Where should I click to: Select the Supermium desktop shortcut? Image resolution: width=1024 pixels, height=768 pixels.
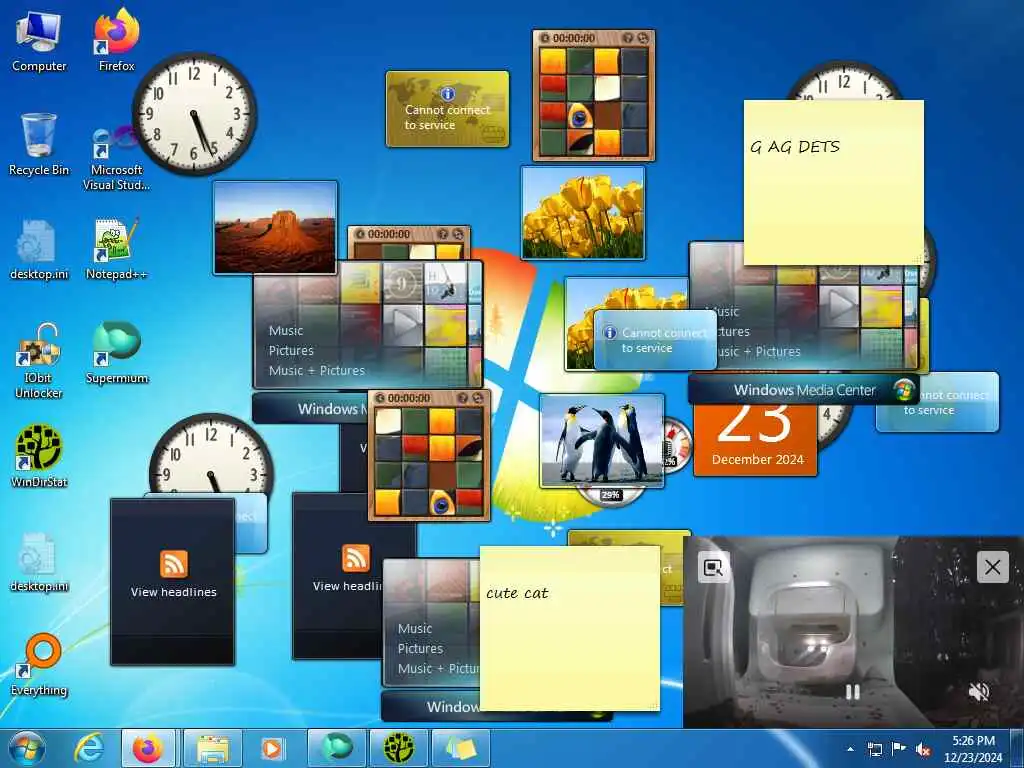click(116, 353)
